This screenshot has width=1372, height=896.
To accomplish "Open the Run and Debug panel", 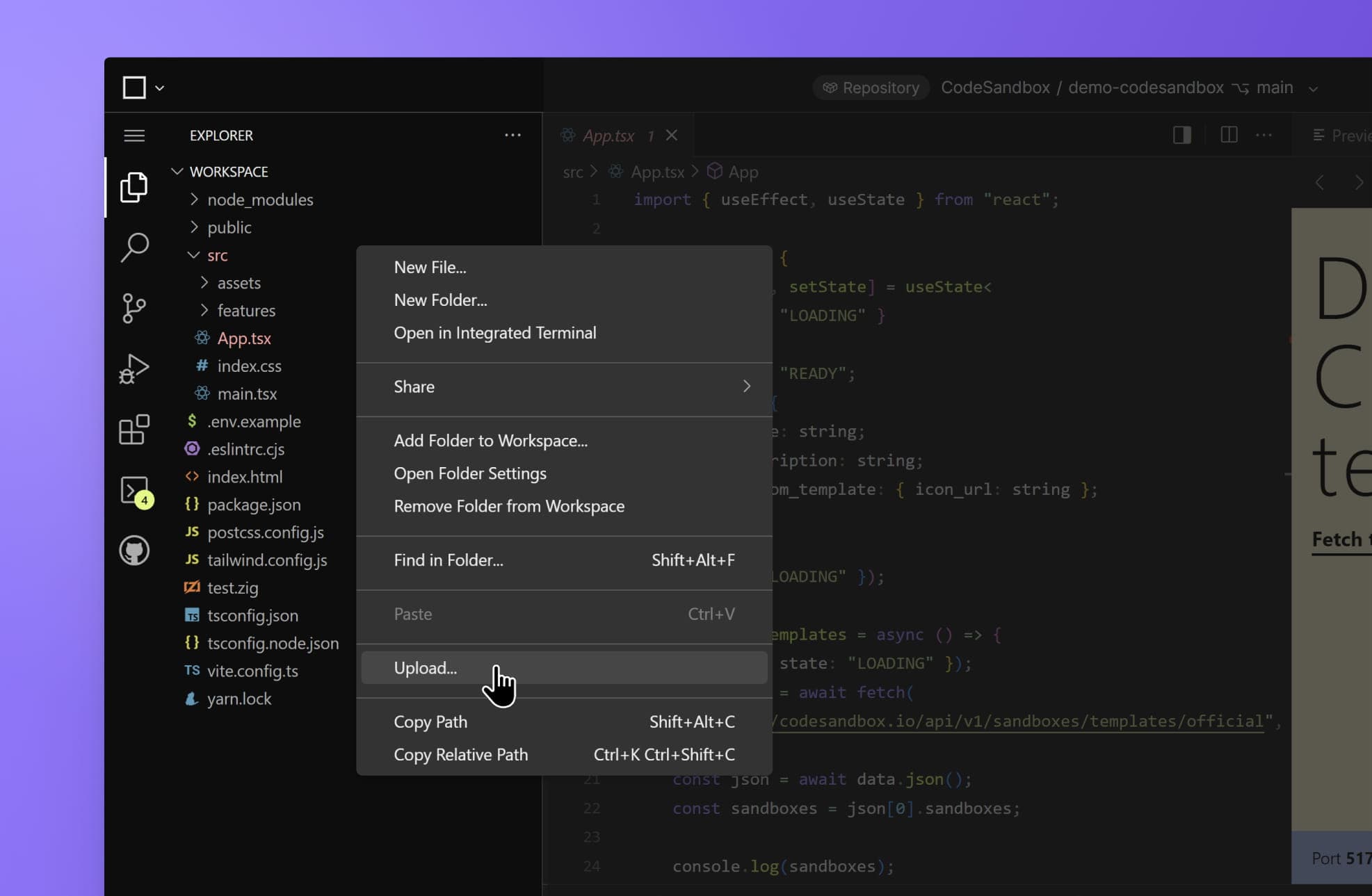I will pyautogui.click(x=134, y=368).
